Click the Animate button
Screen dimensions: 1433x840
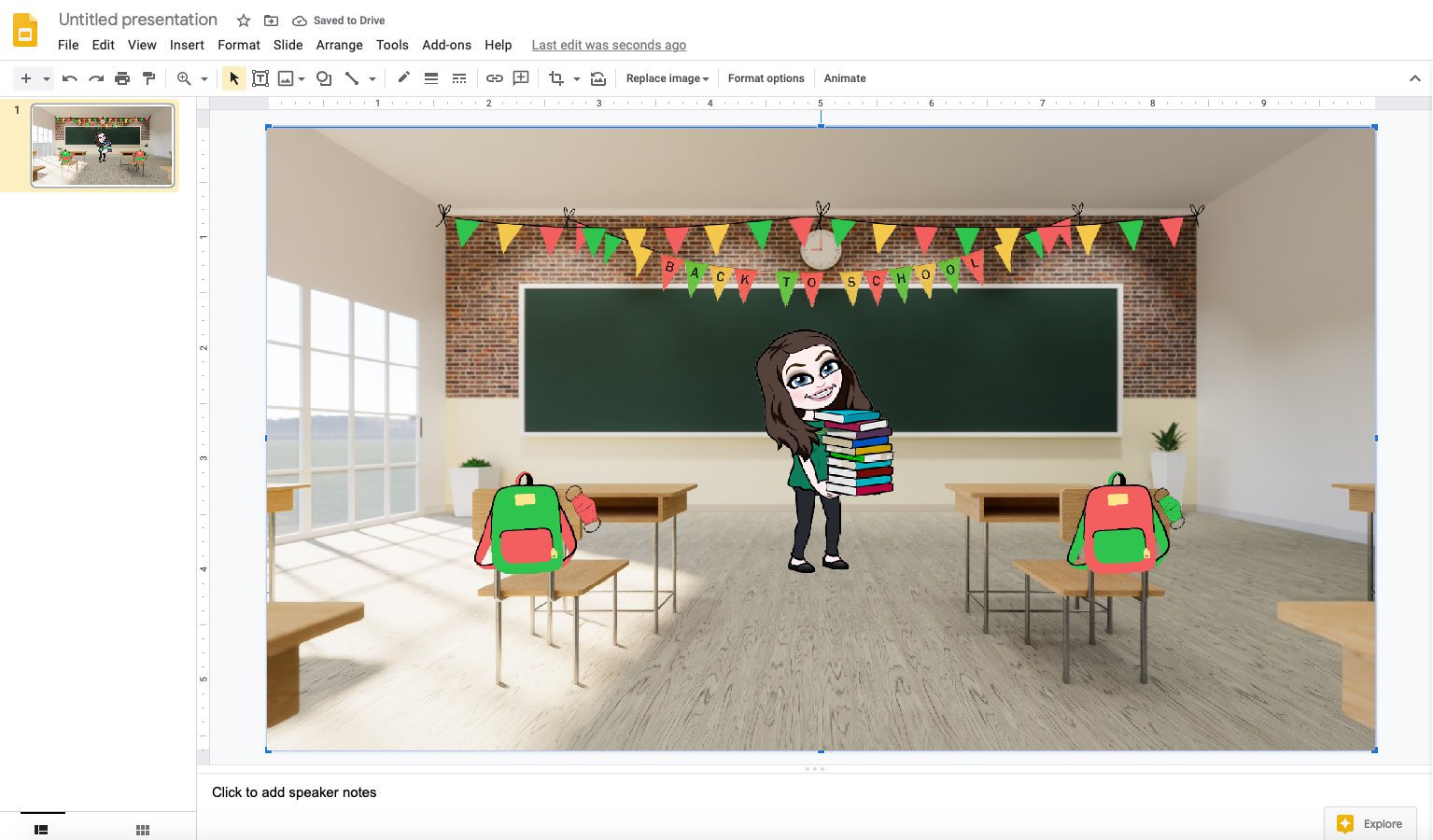pyautogui.click(x=844, y=78)
